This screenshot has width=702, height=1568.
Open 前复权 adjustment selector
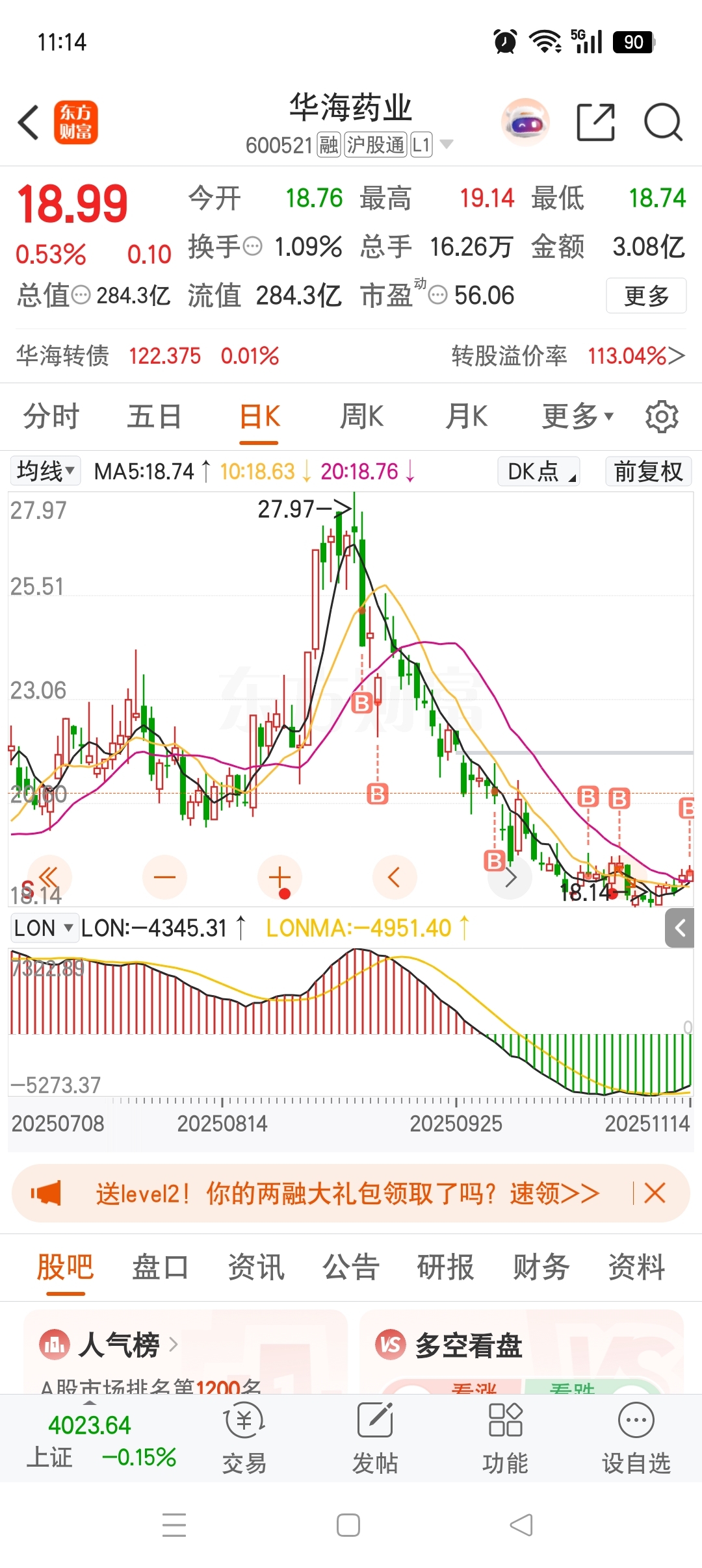pos(649,471)
